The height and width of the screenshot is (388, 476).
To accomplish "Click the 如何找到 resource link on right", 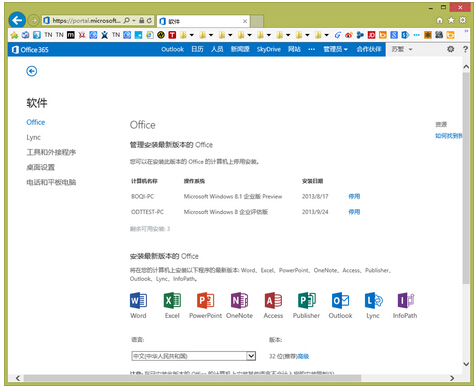I will [448, 136].
